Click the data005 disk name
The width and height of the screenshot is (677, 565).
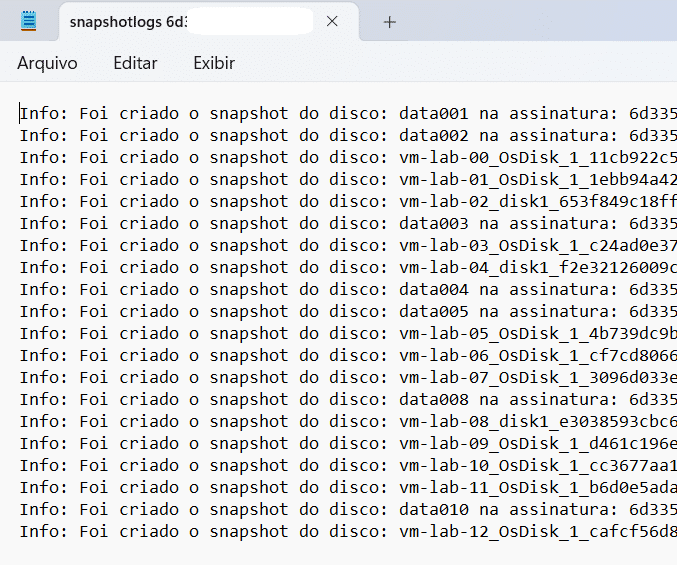433,311
